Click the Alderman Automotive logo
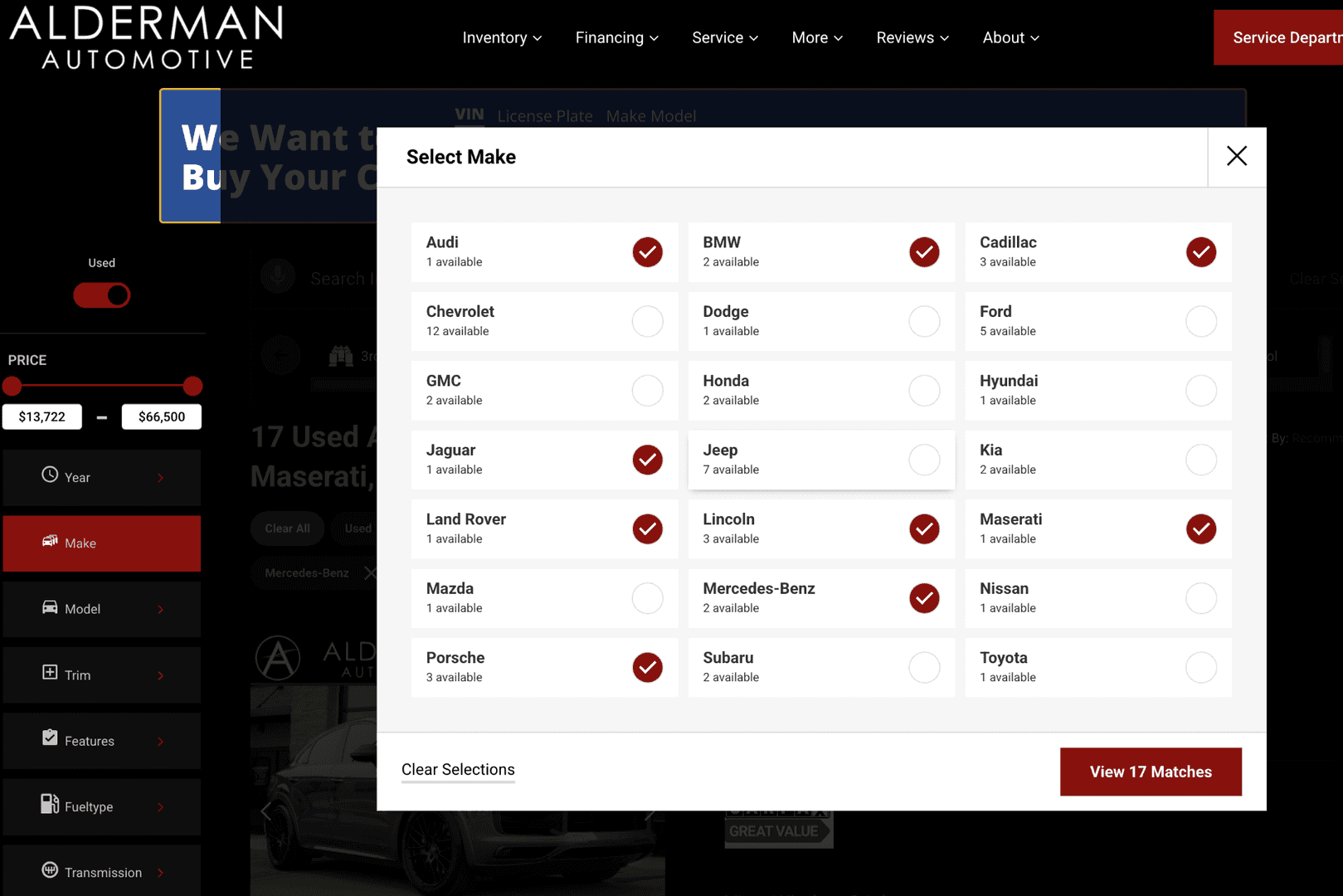This screenshot has width=1343, height=896. (146, 37)
